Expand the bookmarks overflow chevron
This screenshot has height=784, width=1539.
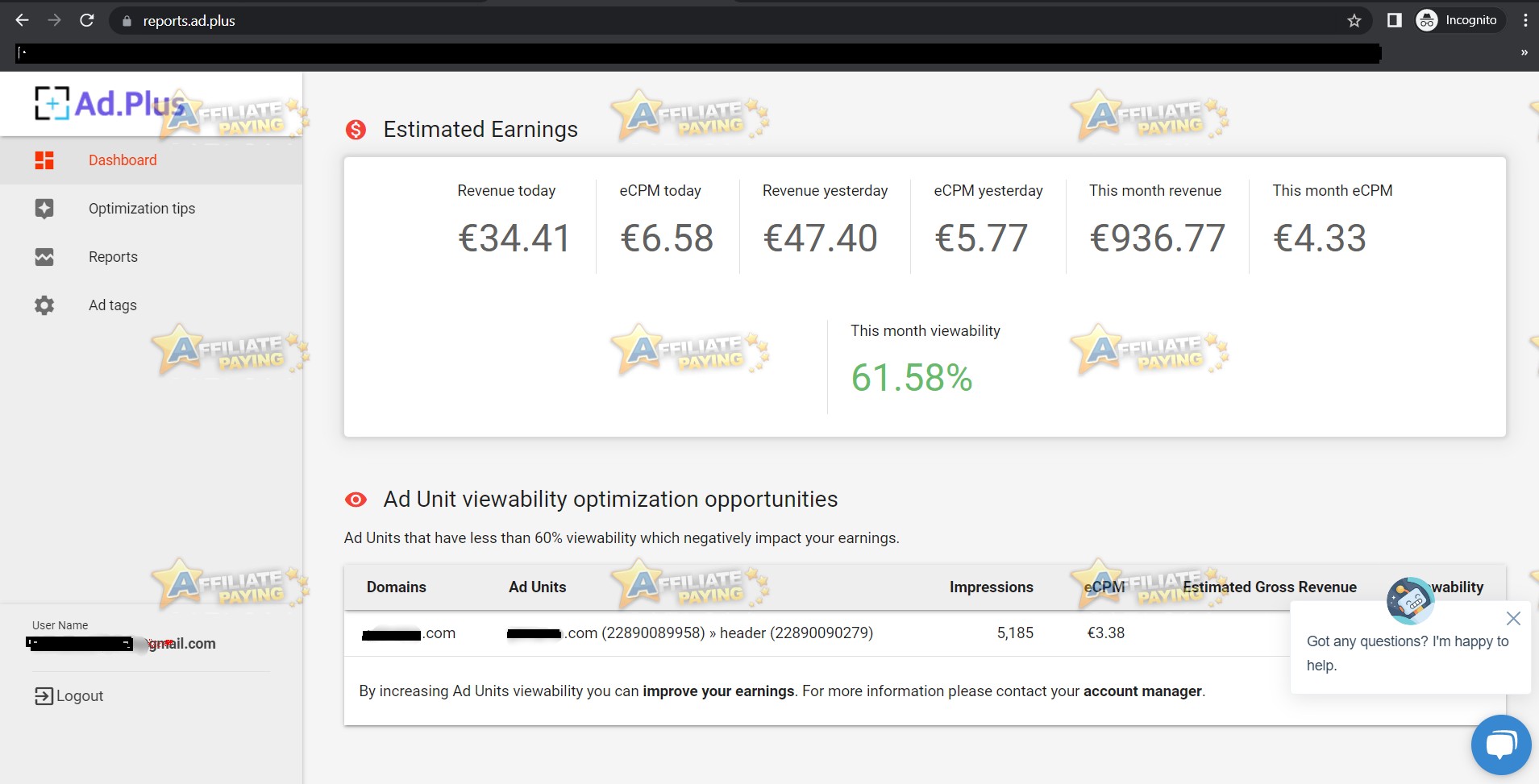click(x=1524, y=52)
